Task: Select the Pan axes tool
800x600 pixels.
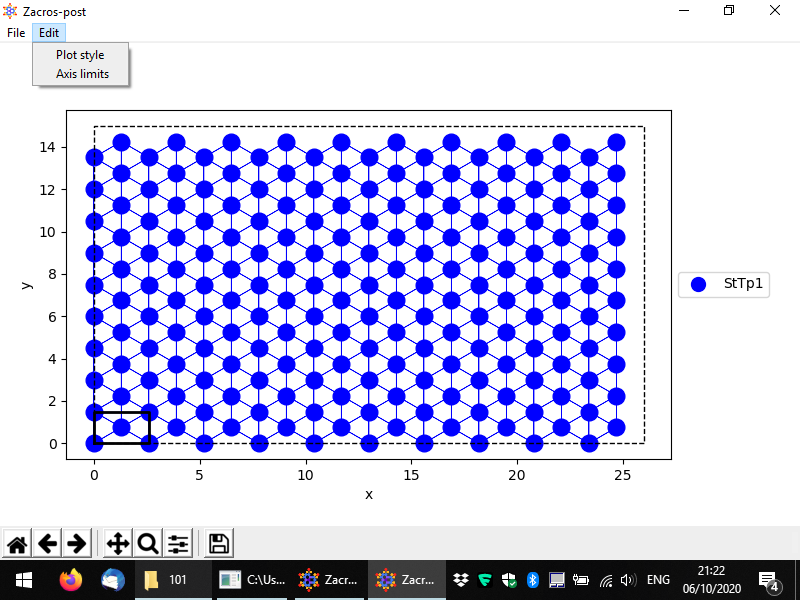Action: (x=117, y=544)
